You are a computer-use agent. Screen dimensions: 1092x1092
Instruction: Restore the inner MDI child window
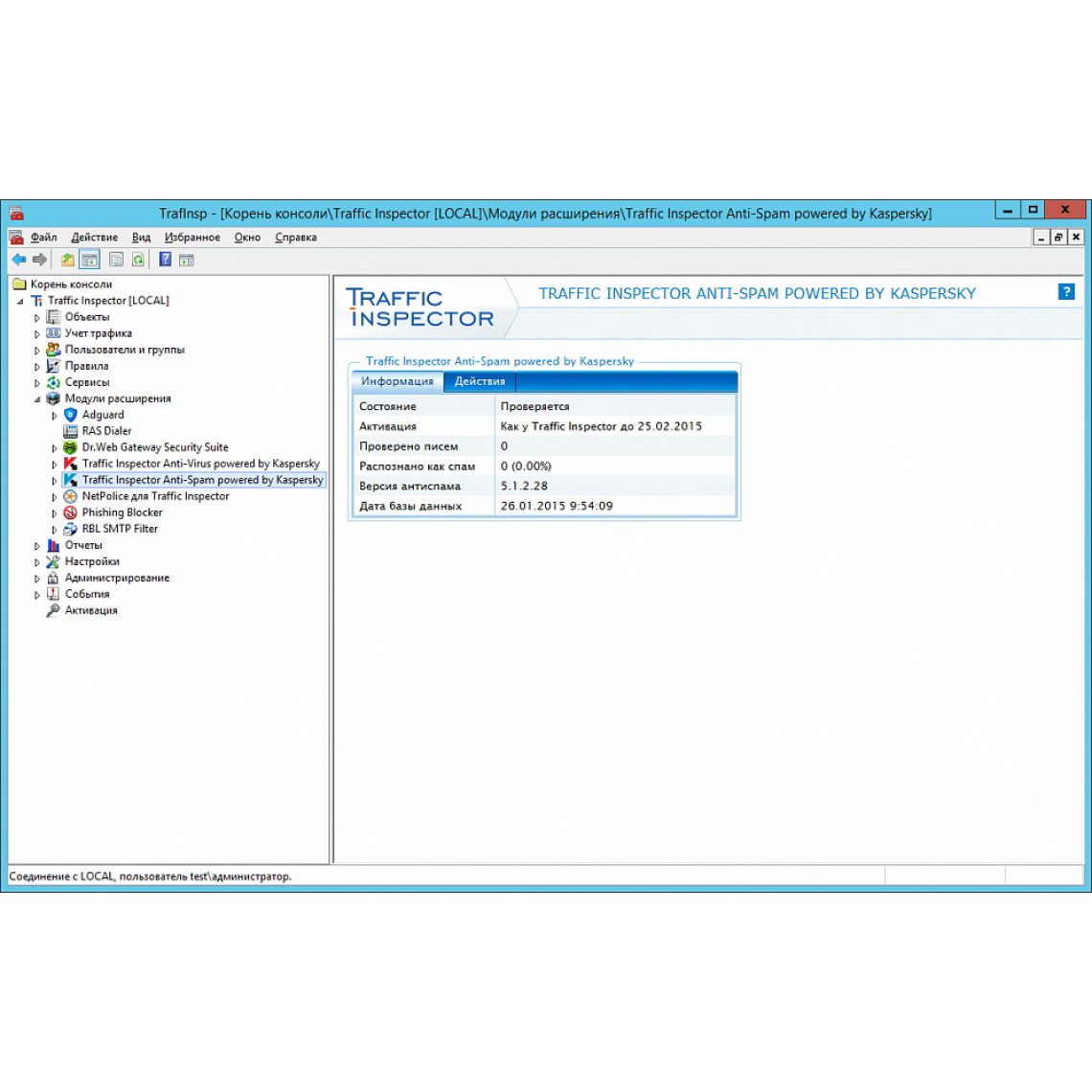point(1058,238)
